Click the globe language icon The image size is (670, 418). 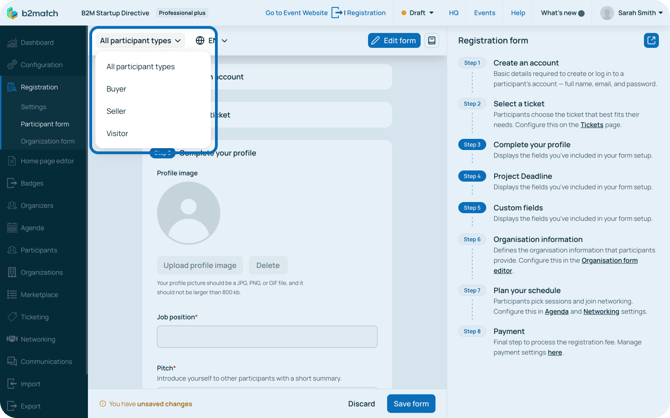coord(200,41)
